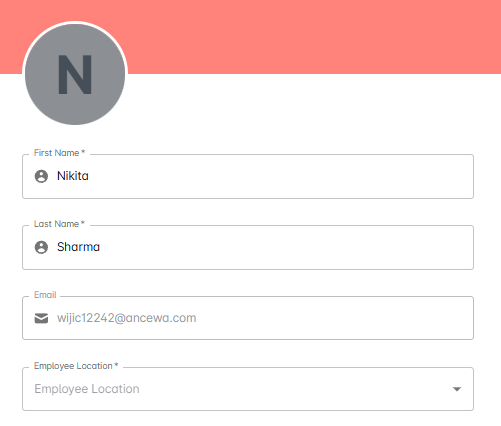Click the dark letter N initial

75,75
